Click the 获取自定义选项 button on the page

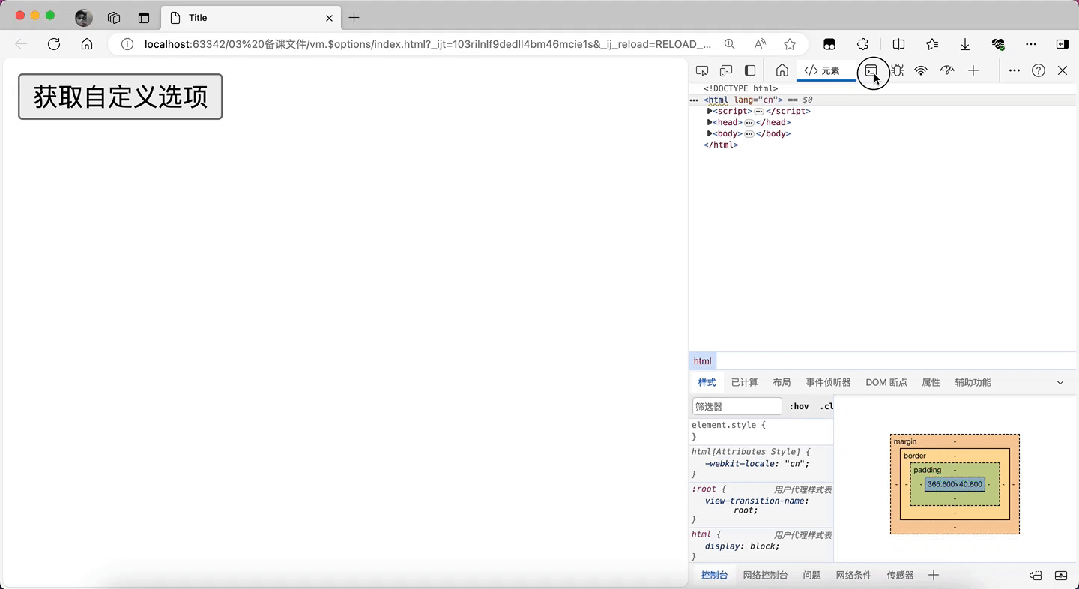tap(120, 96)
